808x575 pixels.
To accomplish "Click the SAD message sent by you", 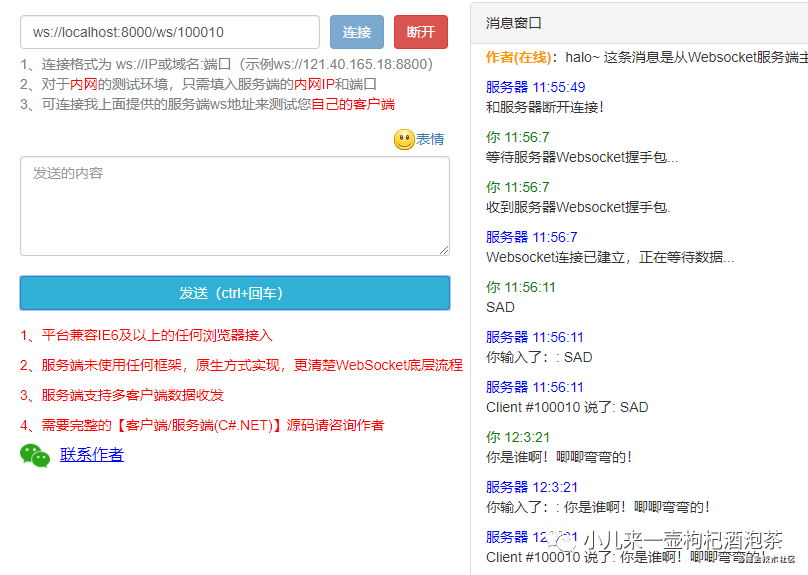I will point(500,307).
